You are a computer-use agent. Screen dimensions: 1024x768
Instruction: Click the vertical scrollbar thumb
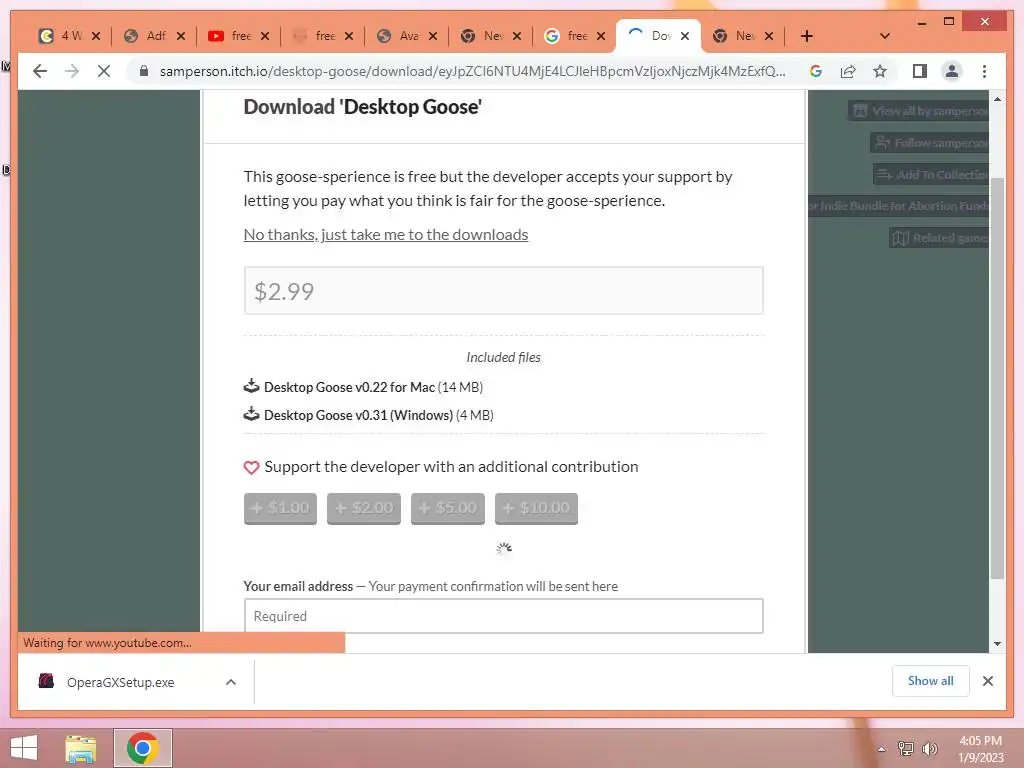[x=997, y=377]
